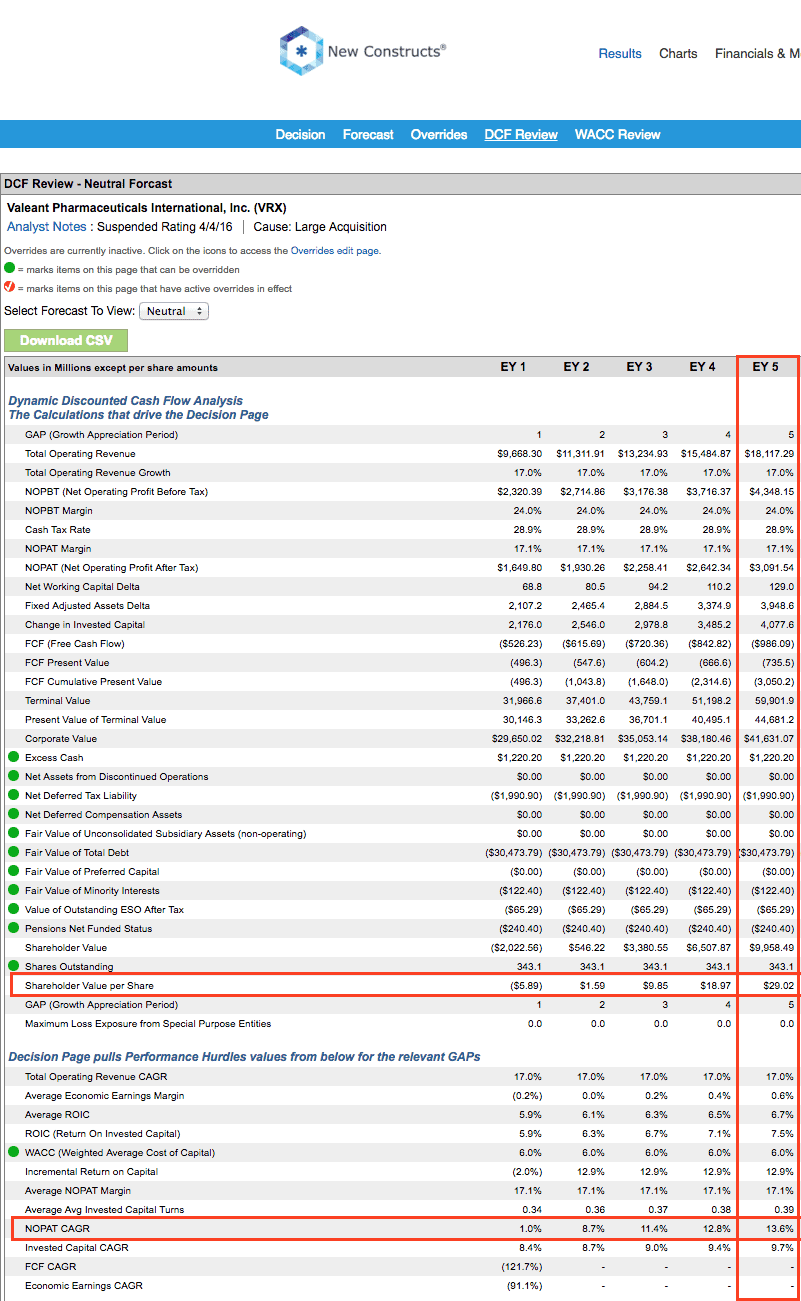This screenshot has width=801, height=1301.
Task: Select the $18,117.29 Total Operating Revenue cell
Action: coord(769,453)
